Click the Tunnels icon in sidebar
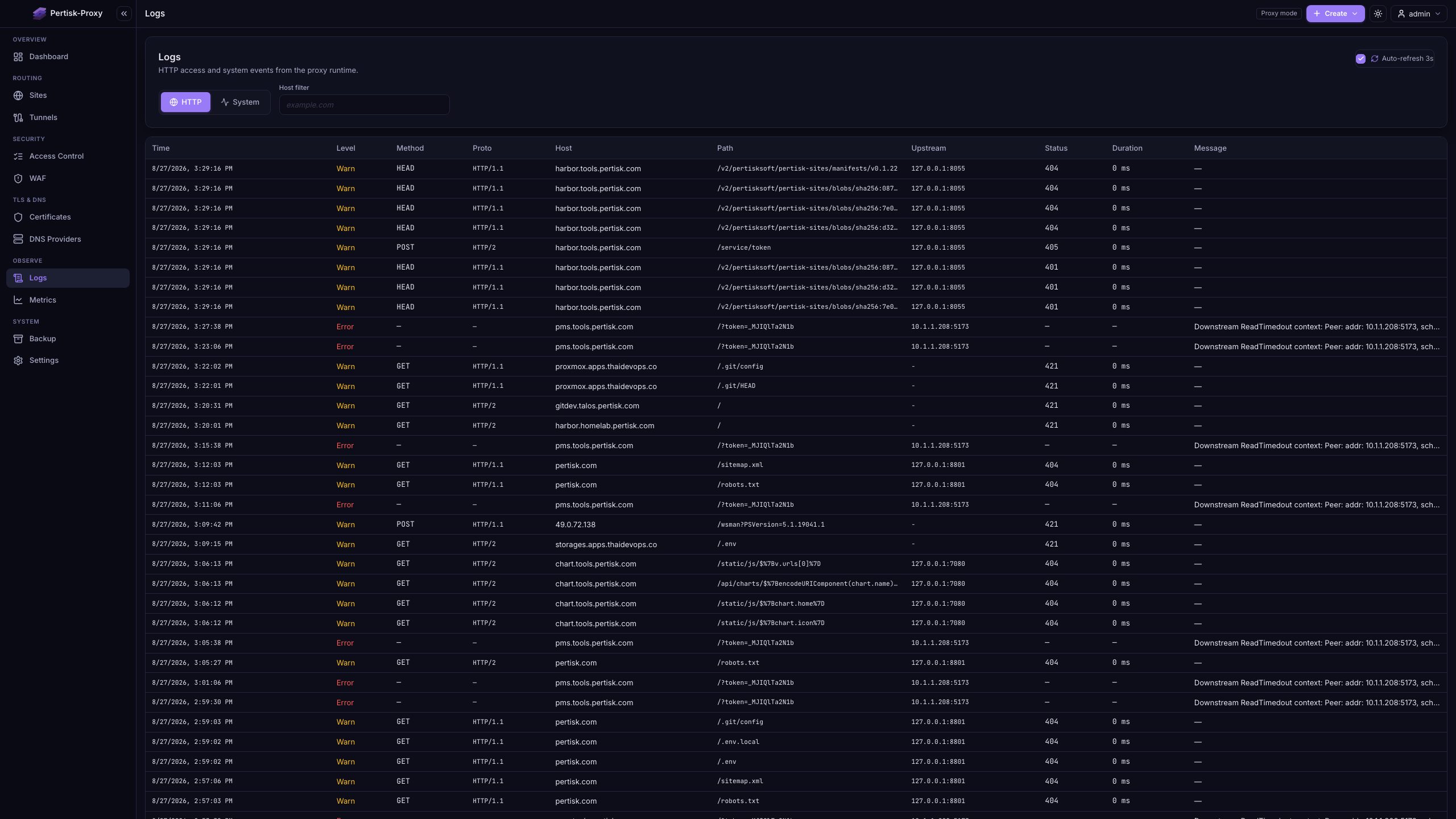Viewport: 1456px width, 819px height. coord(18,118)
